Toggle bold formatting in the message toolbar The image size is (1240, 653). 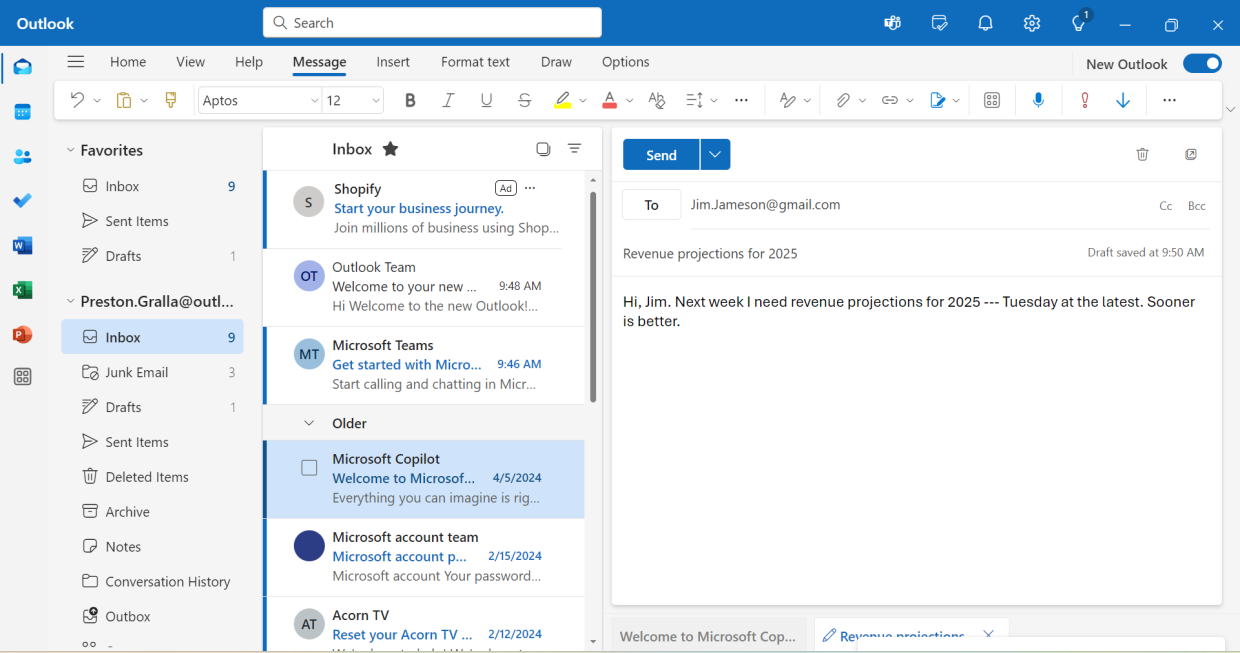[x=409, y=100]
